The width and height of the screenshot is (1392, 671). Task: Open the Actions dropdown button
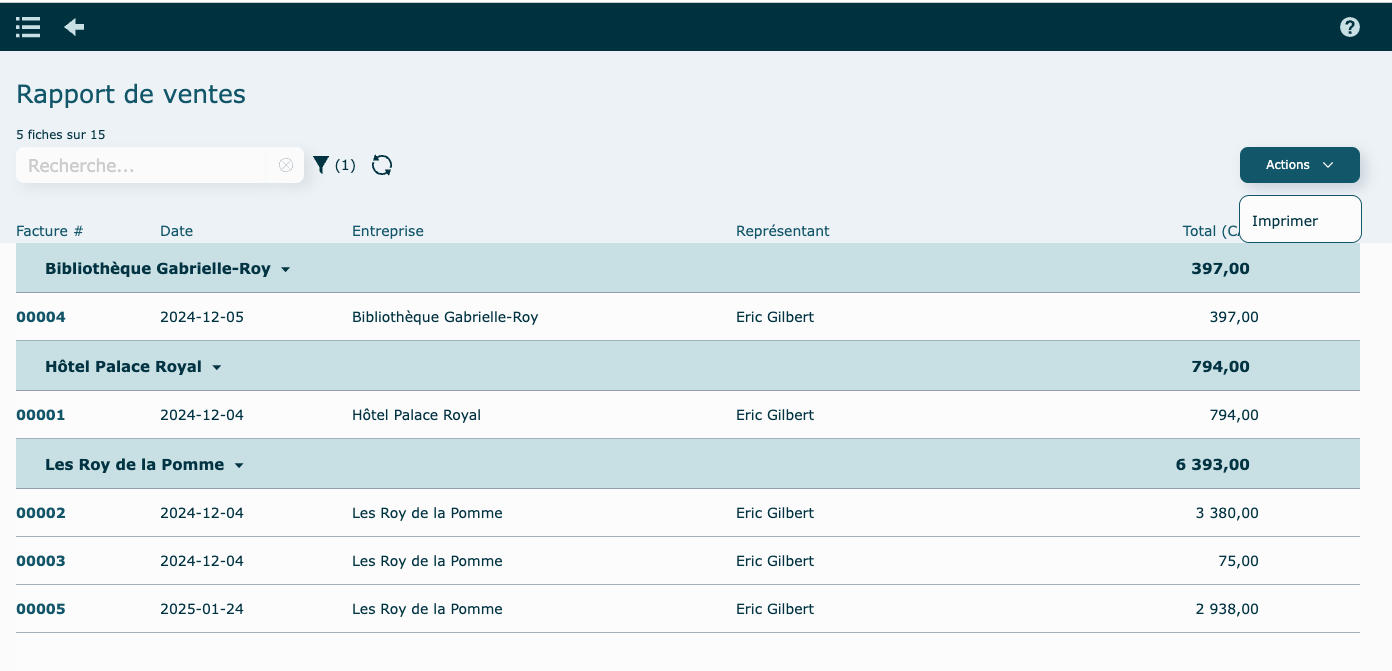coord(1299,165)
